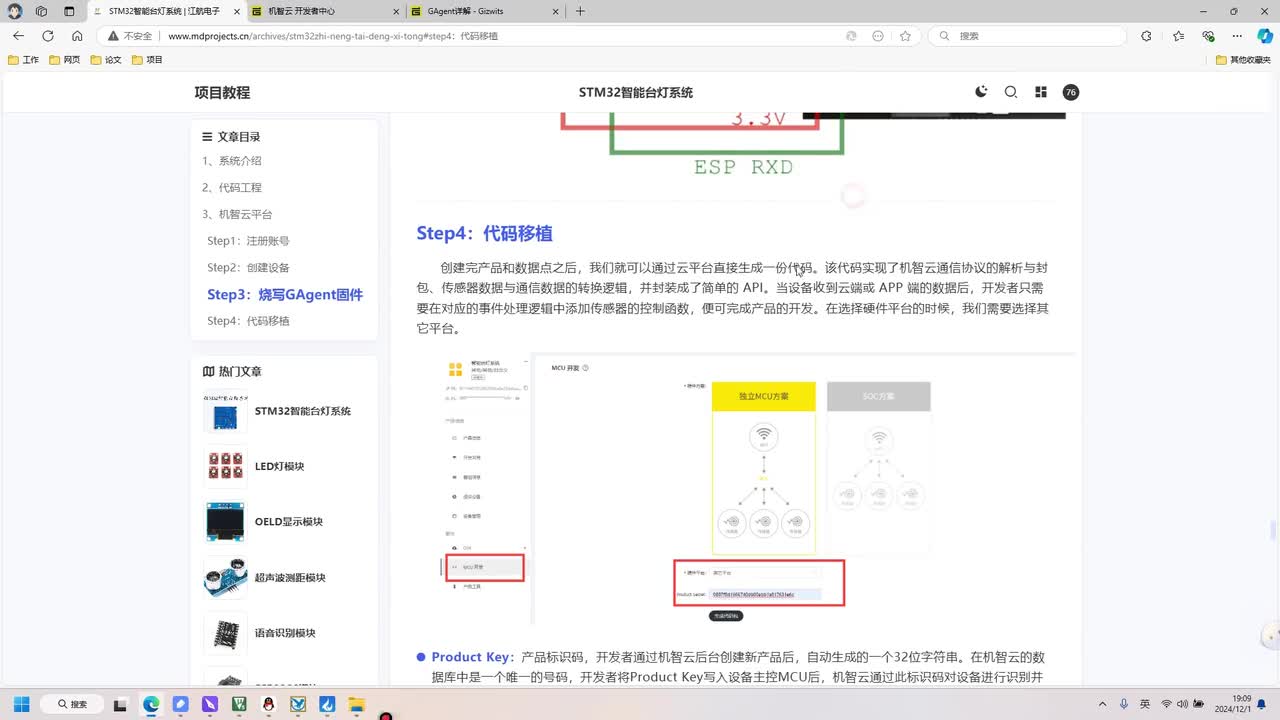Open the LED灯模块 article thumbnail
Image resolution: width=1280 pixels, height=720 pixels.
click(225, 466)
